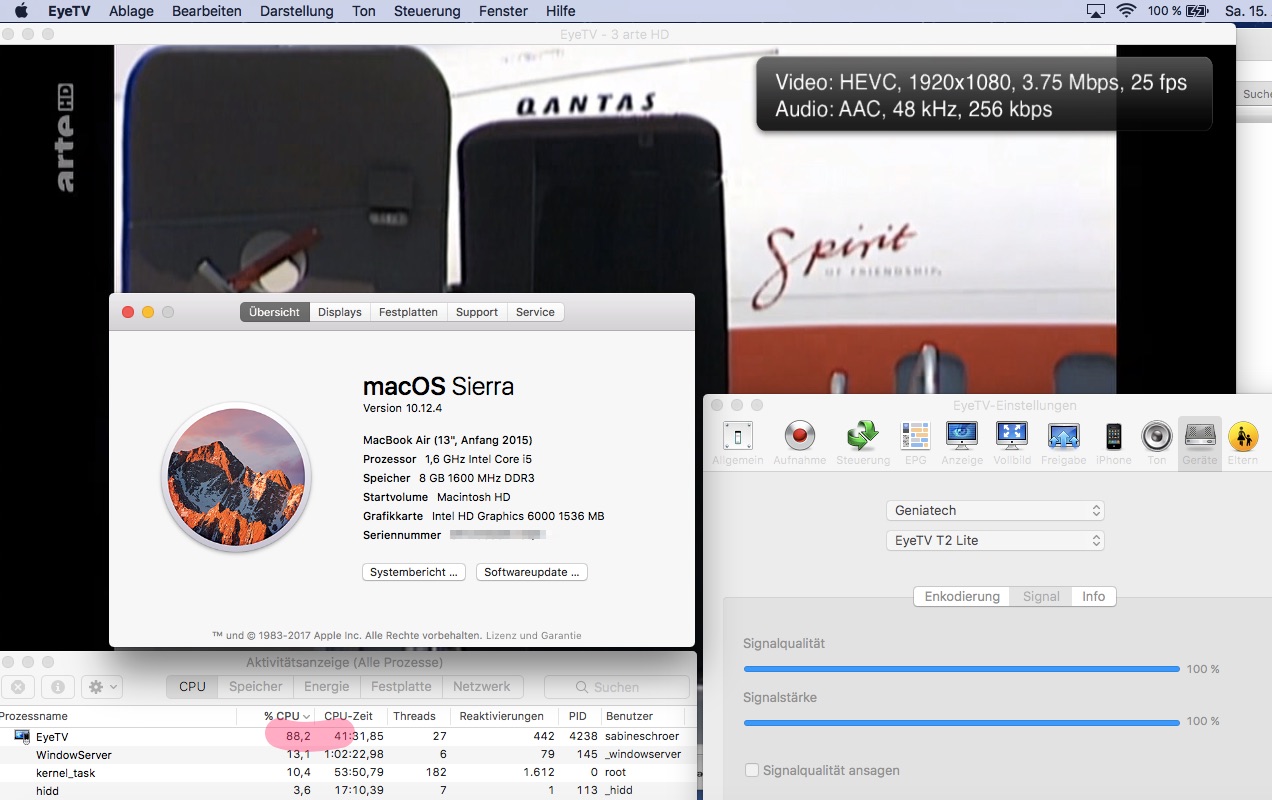
Task: Switch to the Festplatten tab in About This Mac
Action: 409,312
